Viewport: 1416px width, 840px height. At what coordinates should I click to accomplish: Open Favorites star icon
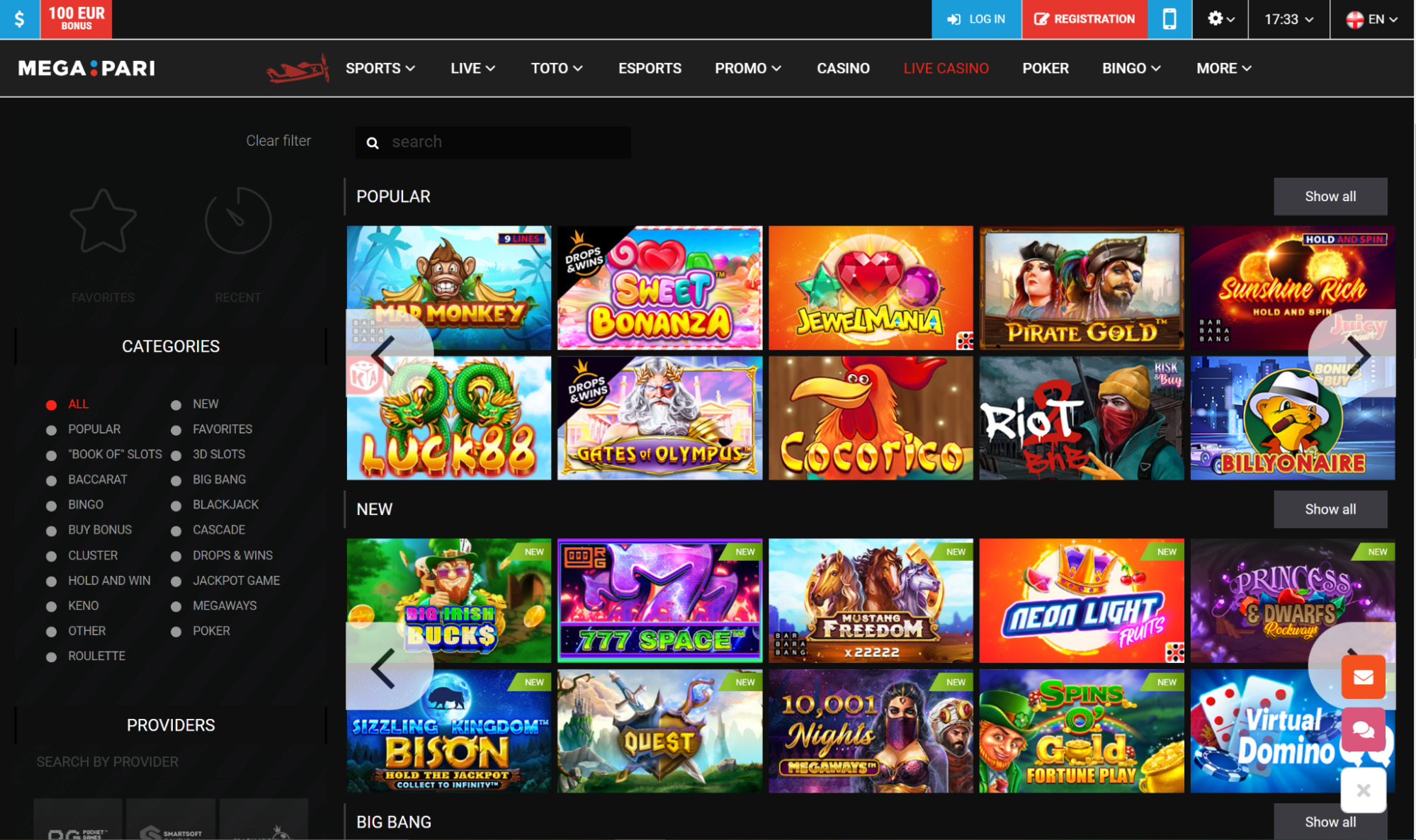coord(103,221)
